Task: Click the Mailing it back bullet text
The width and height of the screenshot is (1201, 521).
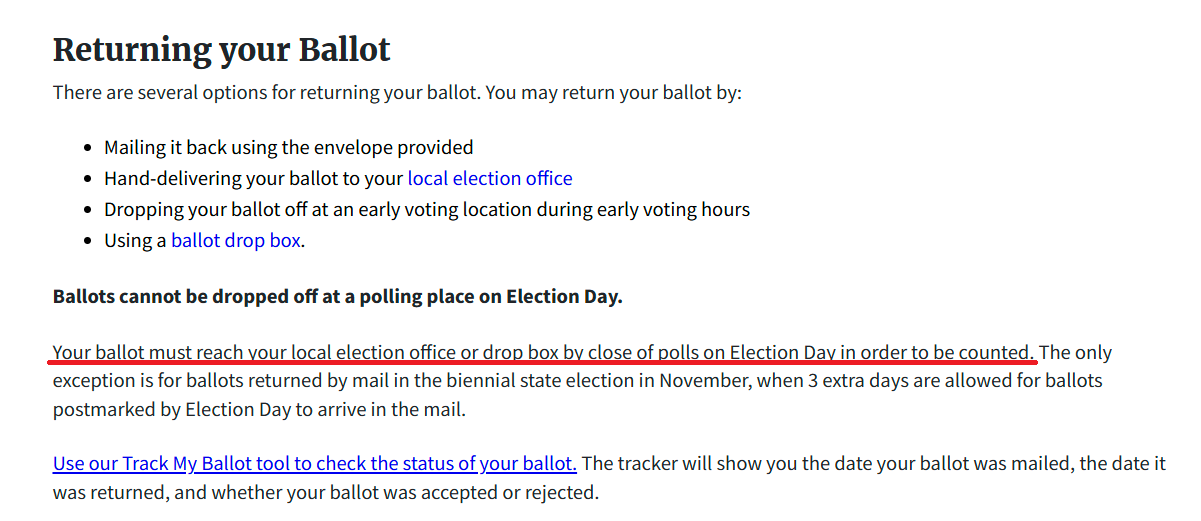Action: click(288, 148)
